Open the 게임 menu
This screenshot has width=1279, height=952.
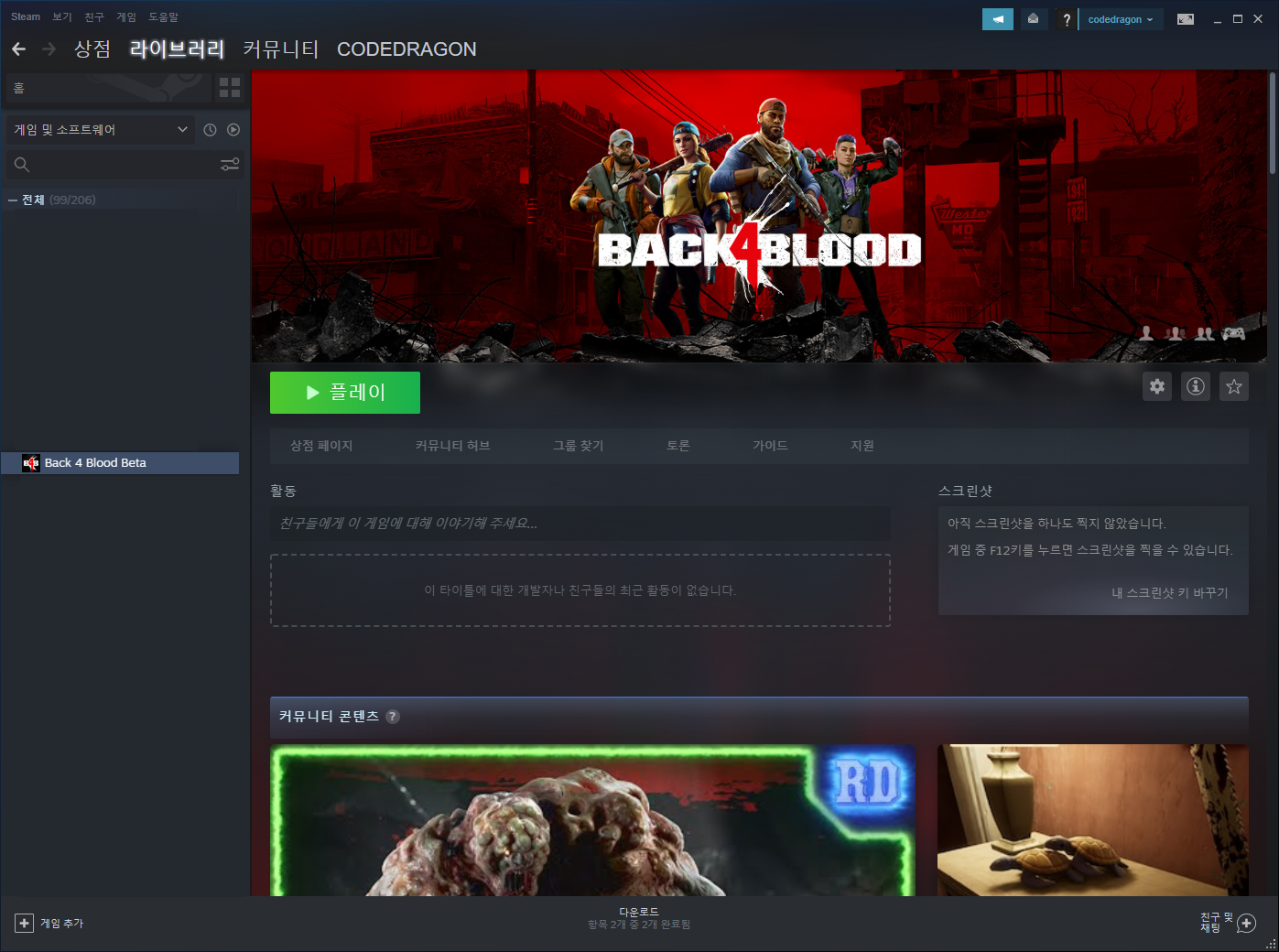tap(126, 16)
